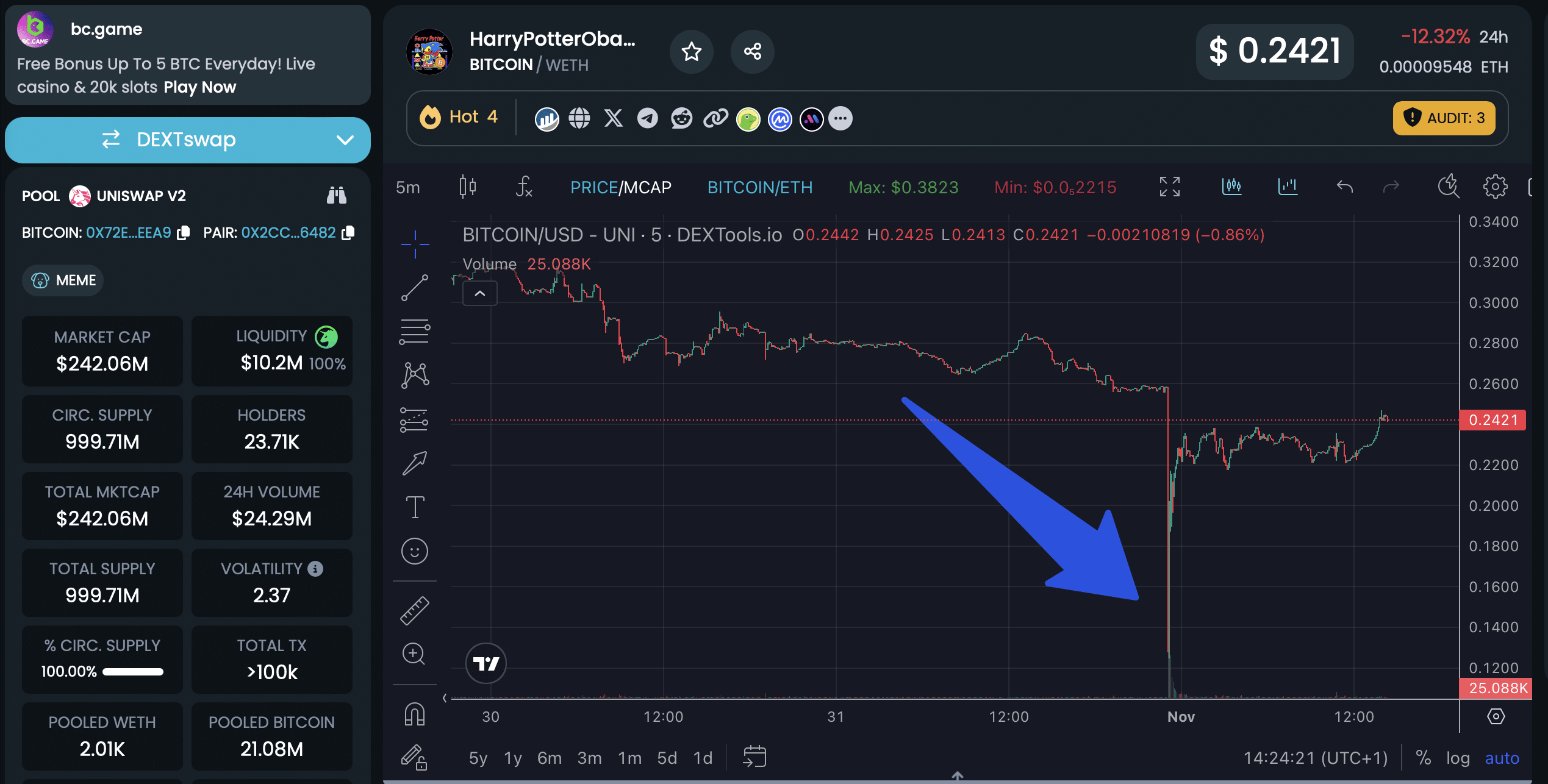Add token to favorites with star icon
This screenshot has height=784, width=1548.
(691, 52)
